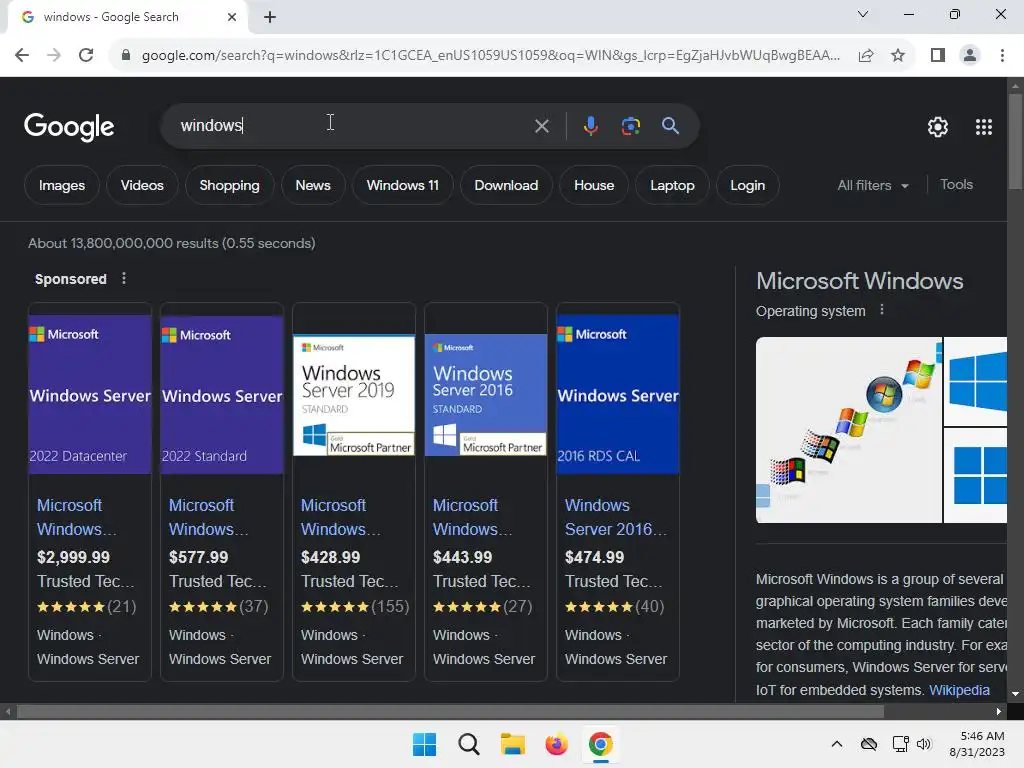The height and width of the screenshot is (768, 1024).
Task: Open Google quick settings gear
Action: pos(938,127)
